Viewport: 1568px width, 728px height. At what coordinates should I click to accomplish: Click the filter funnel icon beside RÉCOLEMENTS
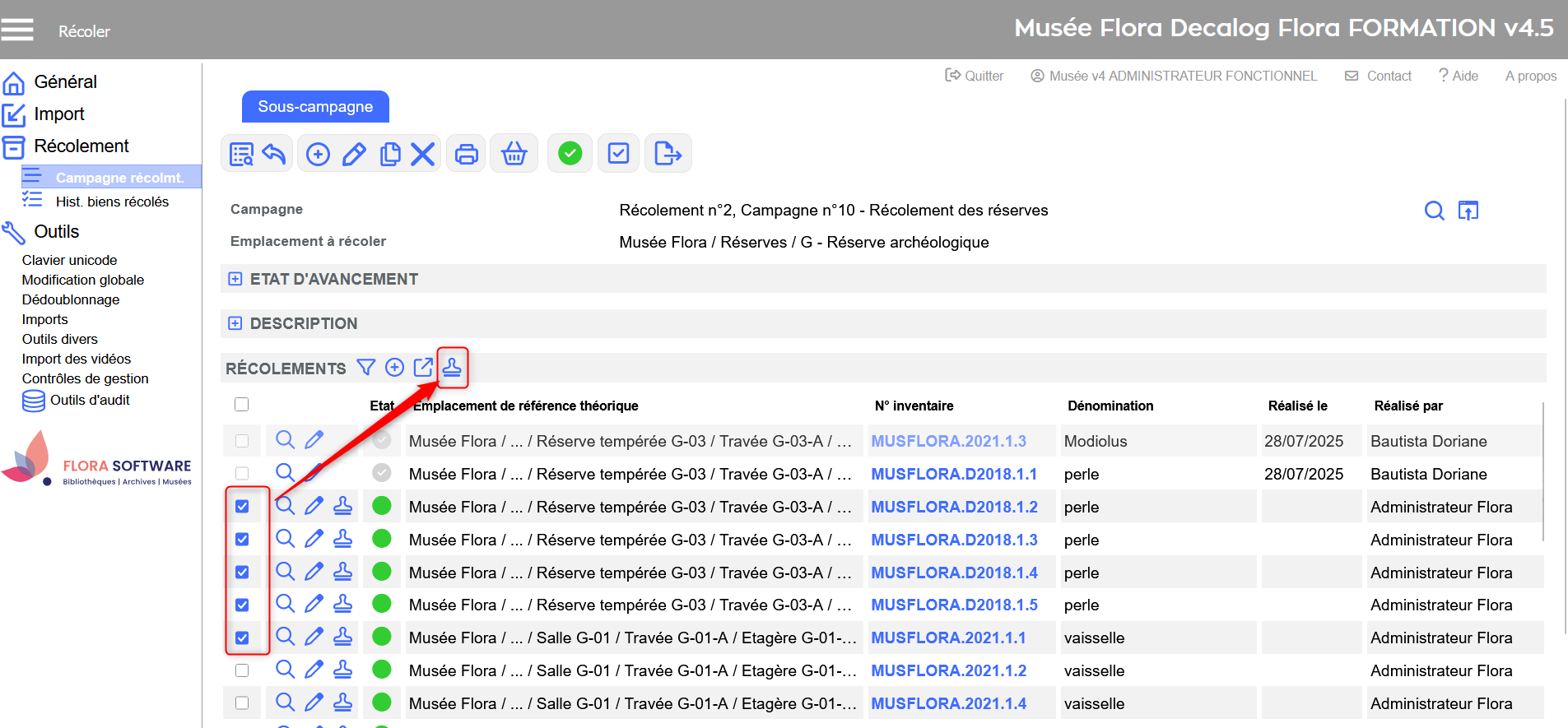[366, 368]
